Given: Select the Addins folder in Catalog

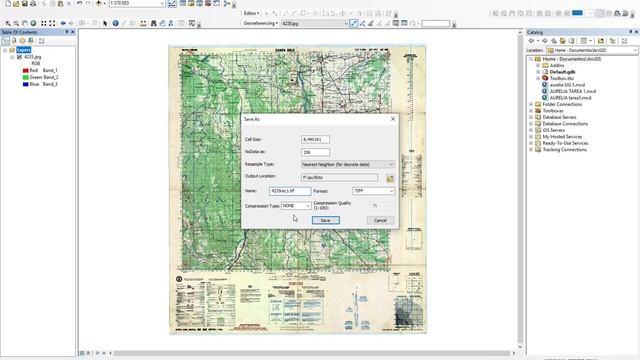Looking at the screenshot, I should pos(556,65).
